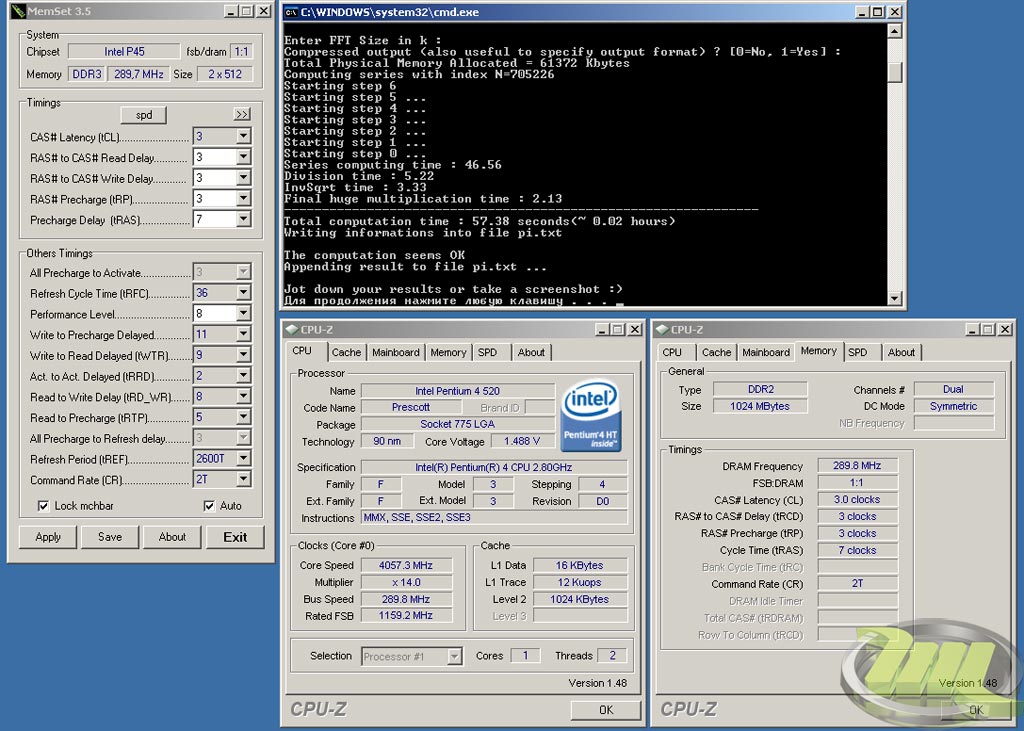Toggle the Lock mchbar checkbox

coord(43,506)
